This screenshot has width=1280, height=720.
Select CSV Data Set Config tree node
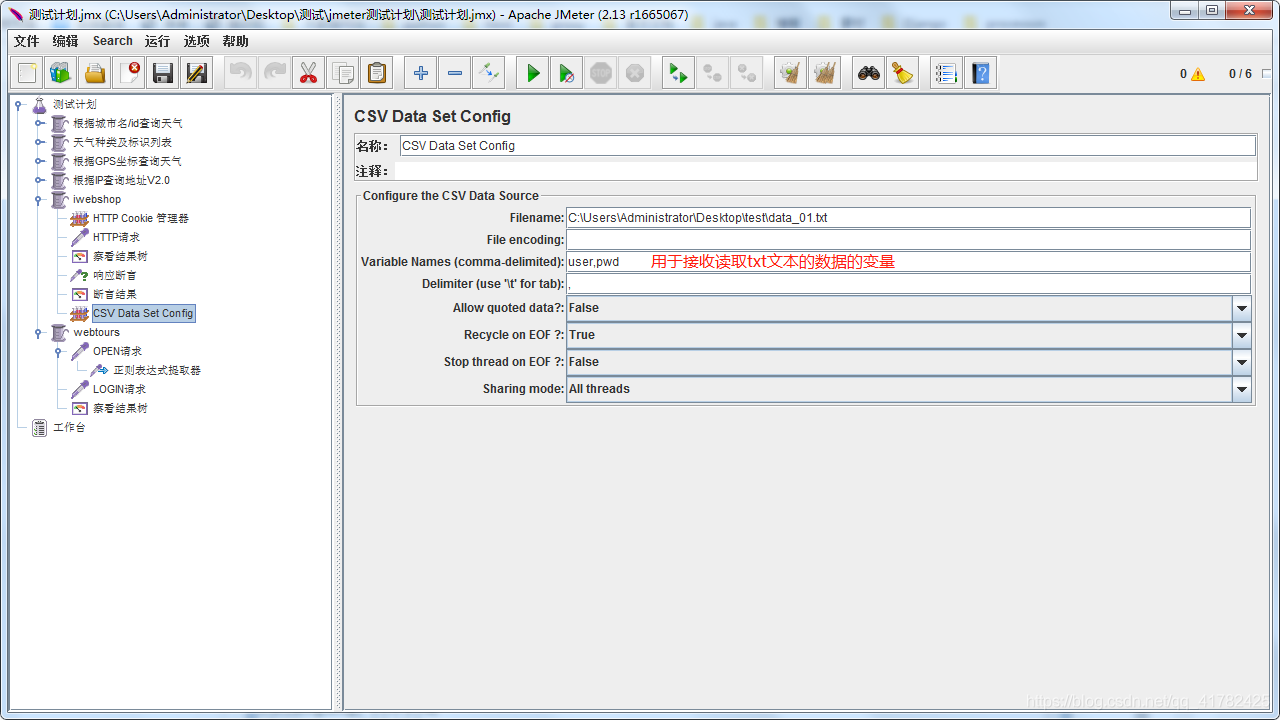pyautogui.click(x=143, y=313)
